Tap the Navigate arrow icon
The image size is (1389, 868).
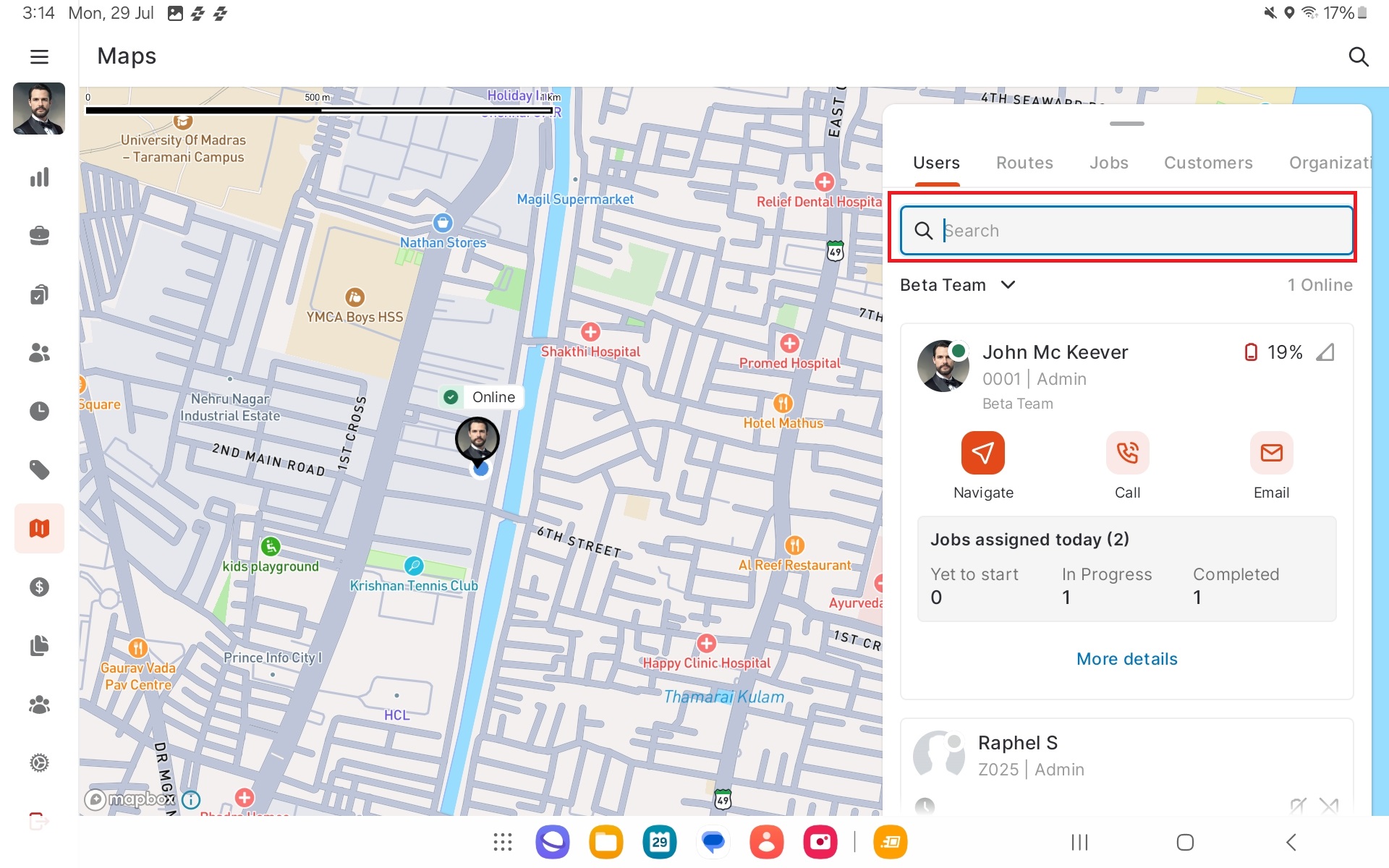[982, 454]
